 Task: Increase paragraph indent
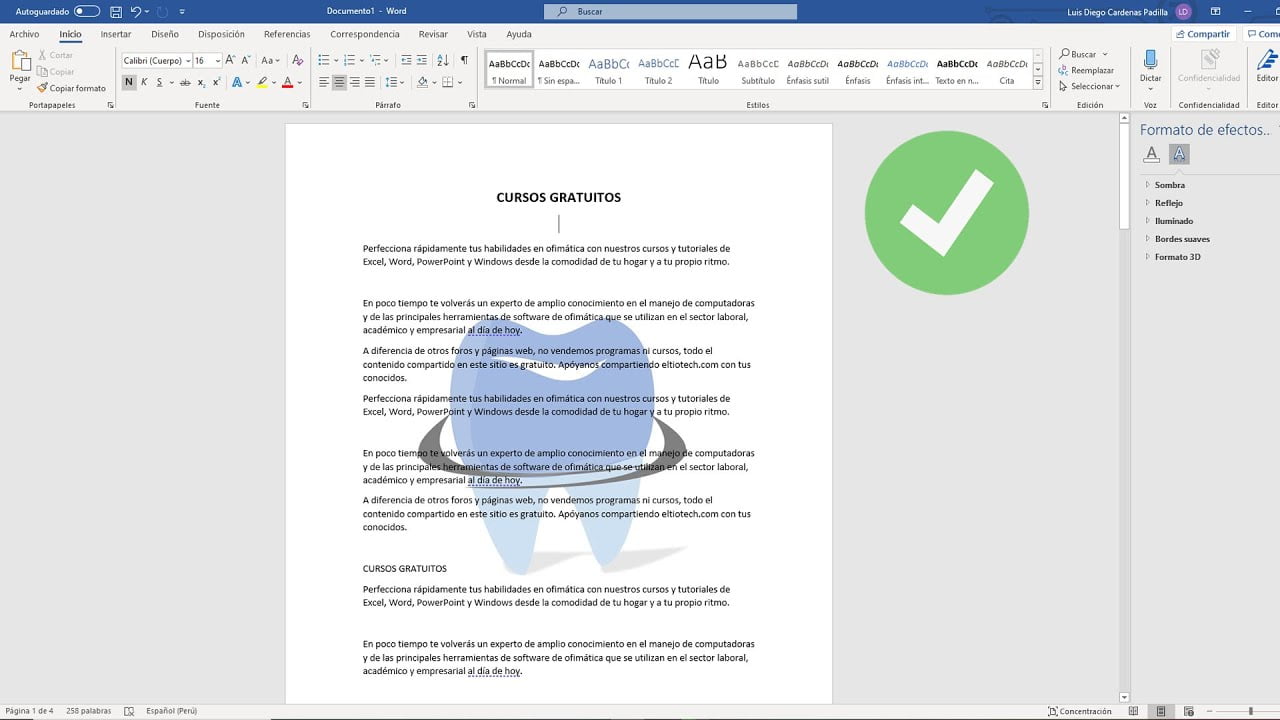pos(423,60)
